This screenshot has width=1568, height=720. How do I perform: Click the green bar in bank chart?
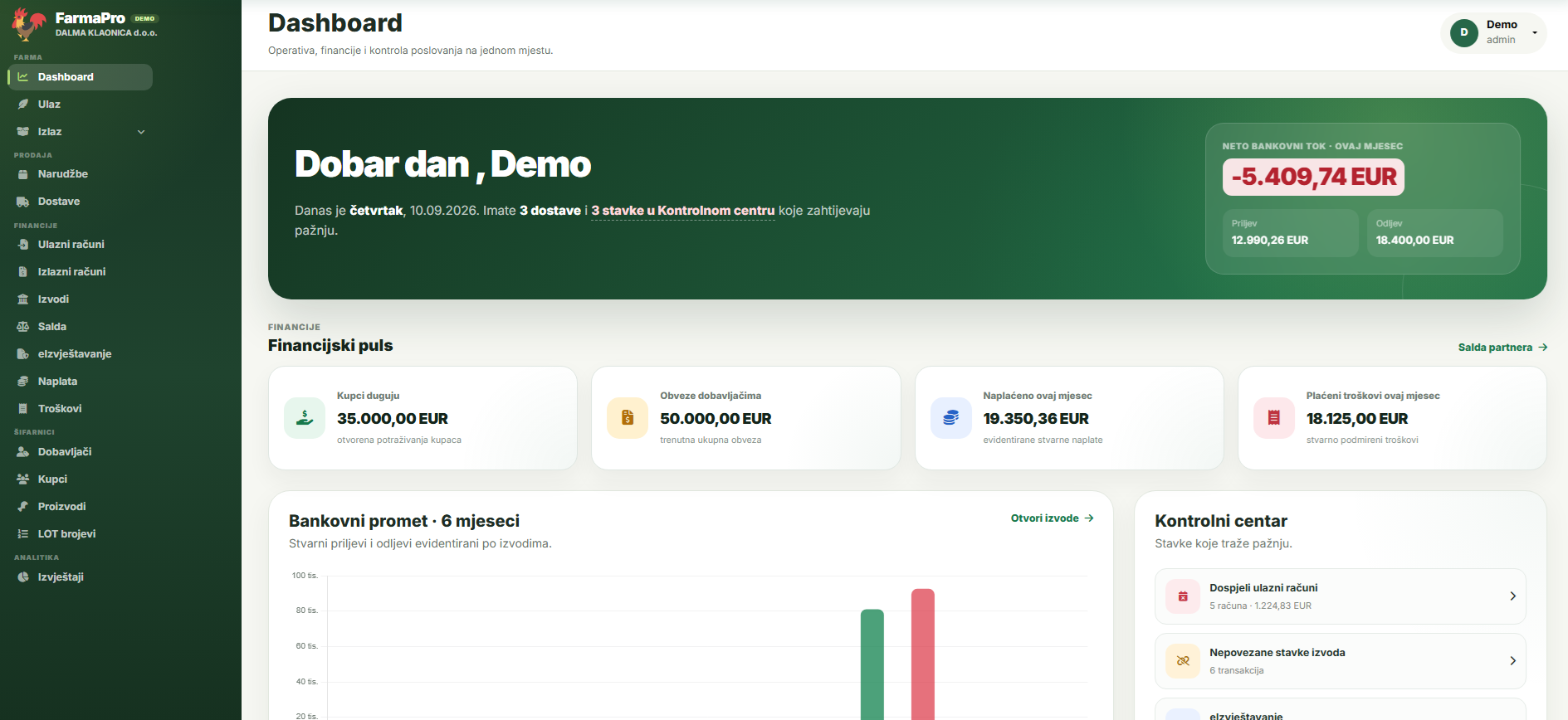click(x=872, y=664)
